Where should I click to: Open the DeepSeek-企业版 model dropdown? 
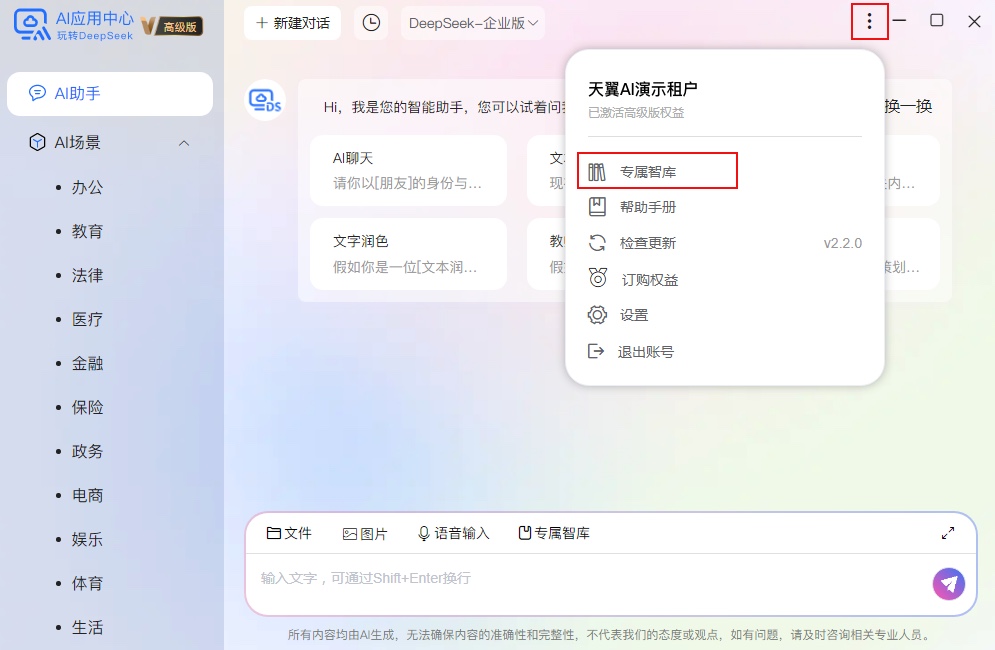click(x=473, y=23)
